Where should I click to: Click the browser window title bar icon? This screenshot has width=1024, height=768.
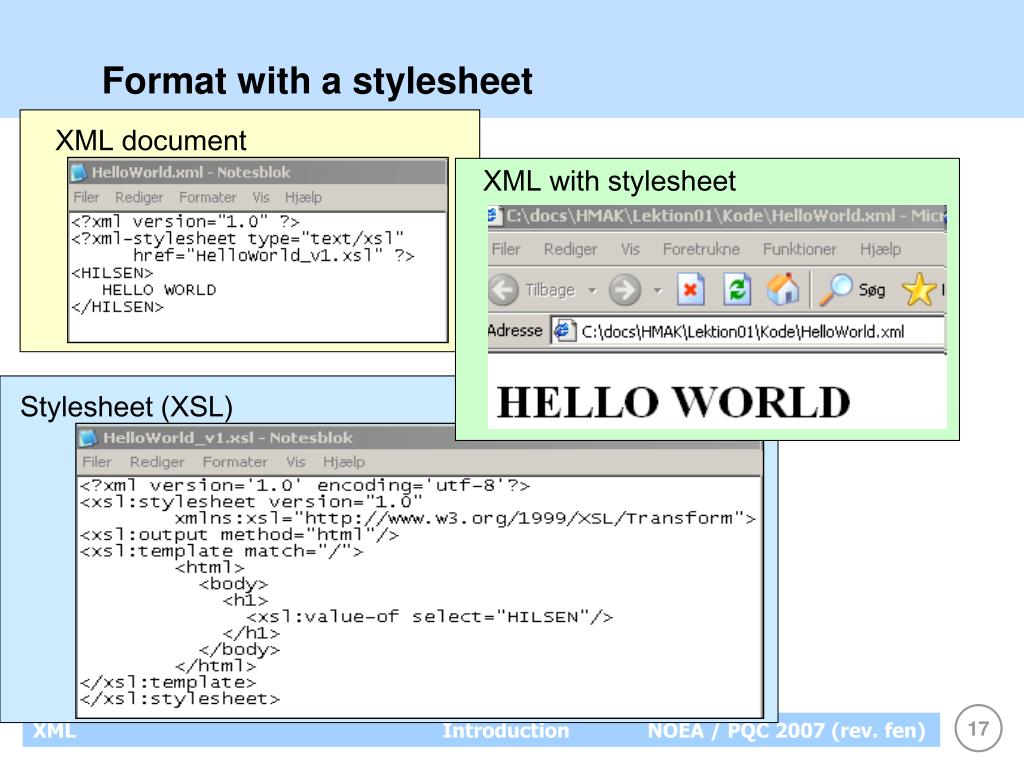pyautogui.click(x=495, y=216)
